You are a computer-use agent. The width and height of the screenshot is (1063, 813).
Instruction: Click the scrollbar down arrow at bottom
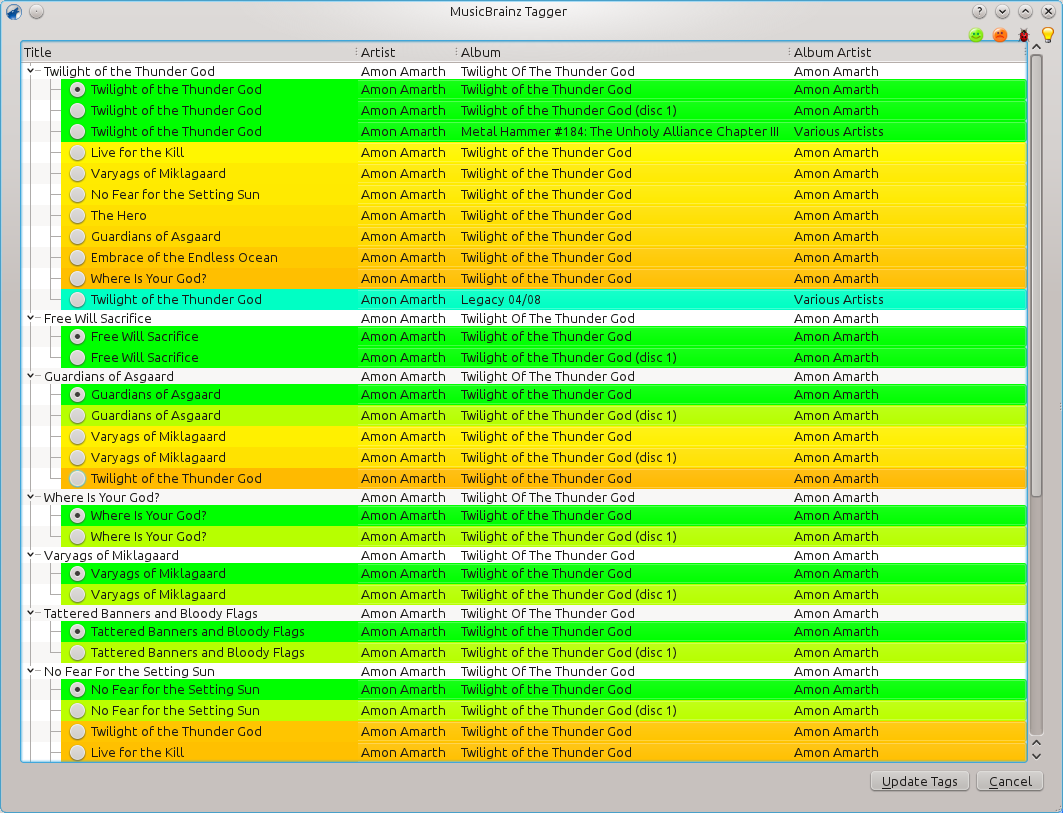(1036, 756)
